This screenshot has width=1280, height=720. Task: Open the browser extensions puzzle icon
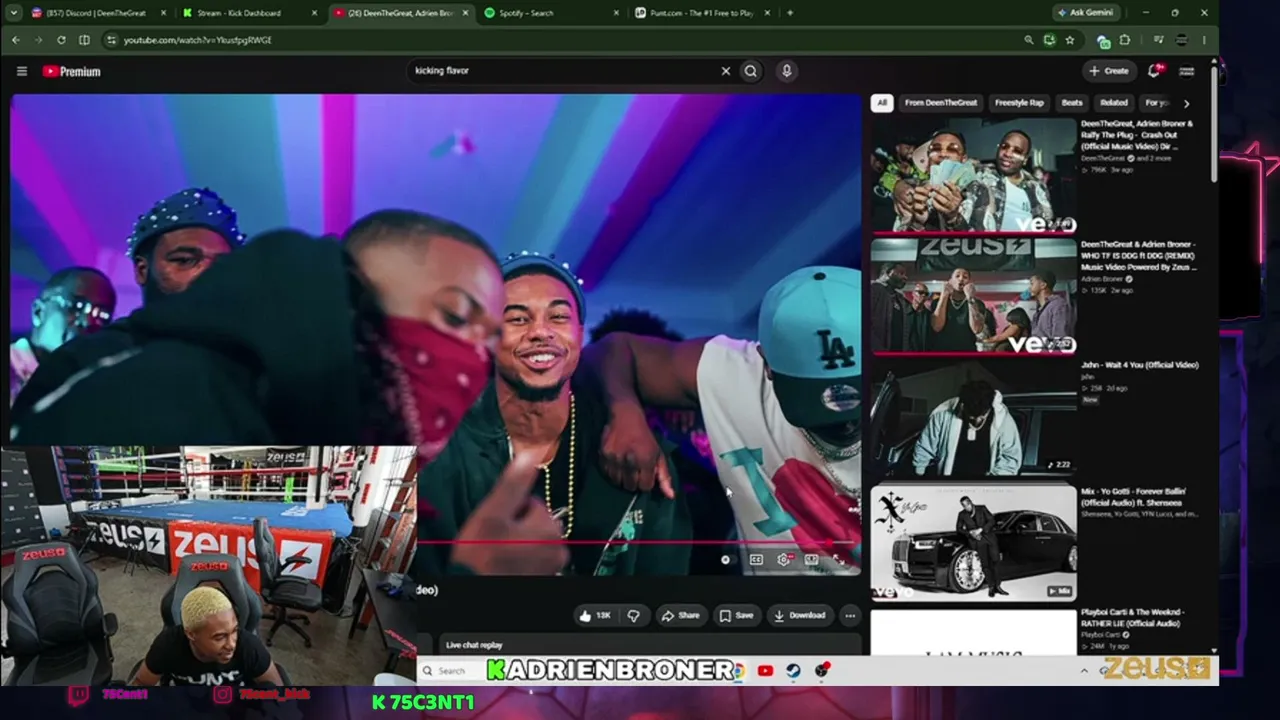click(x=1125, y=40)
